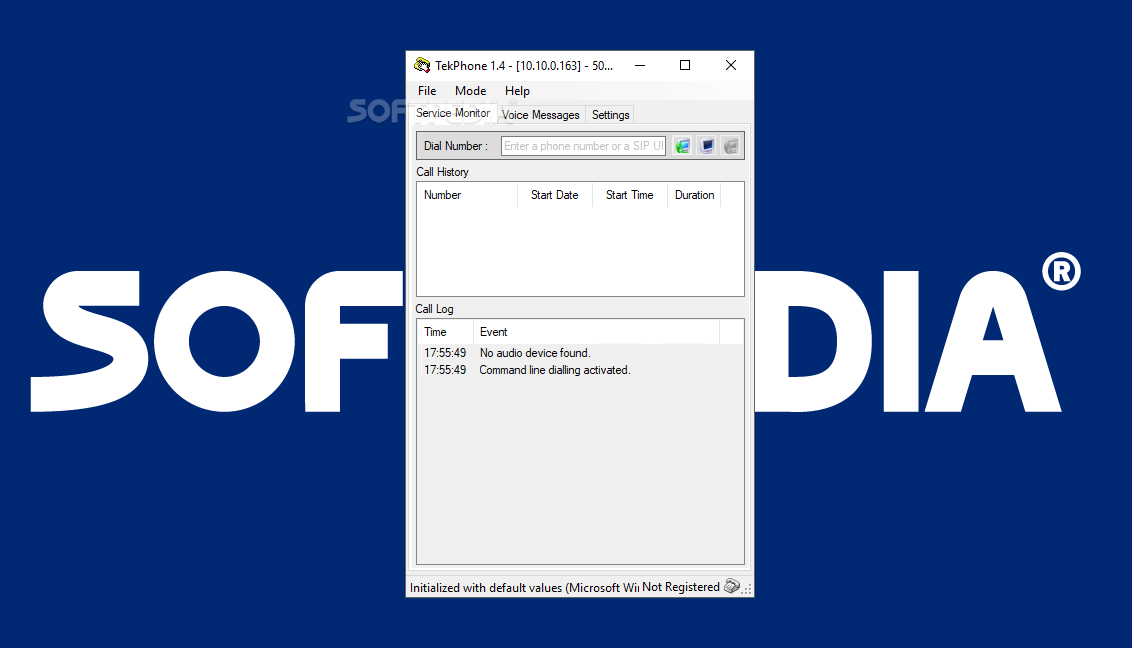Click the green call dial icon
This screenshot has width=1132, height=648.
coord(682,146)
